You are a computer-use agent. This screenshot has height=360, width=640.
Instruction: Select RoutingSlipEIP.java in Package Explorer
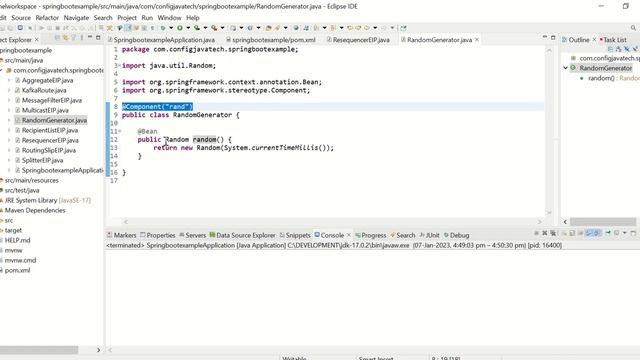point(49,150)
